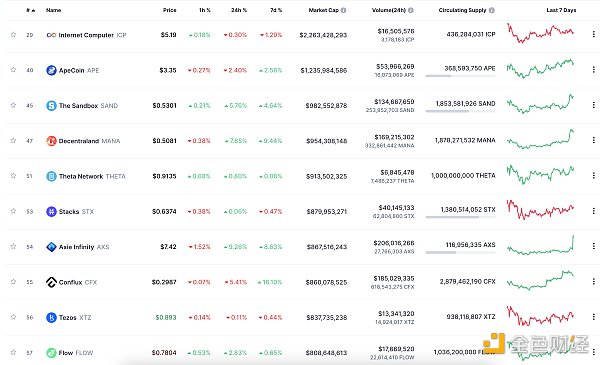
Task: Open the Axie Infinity 7-day sparkline chart
Action: click(541, 245)
